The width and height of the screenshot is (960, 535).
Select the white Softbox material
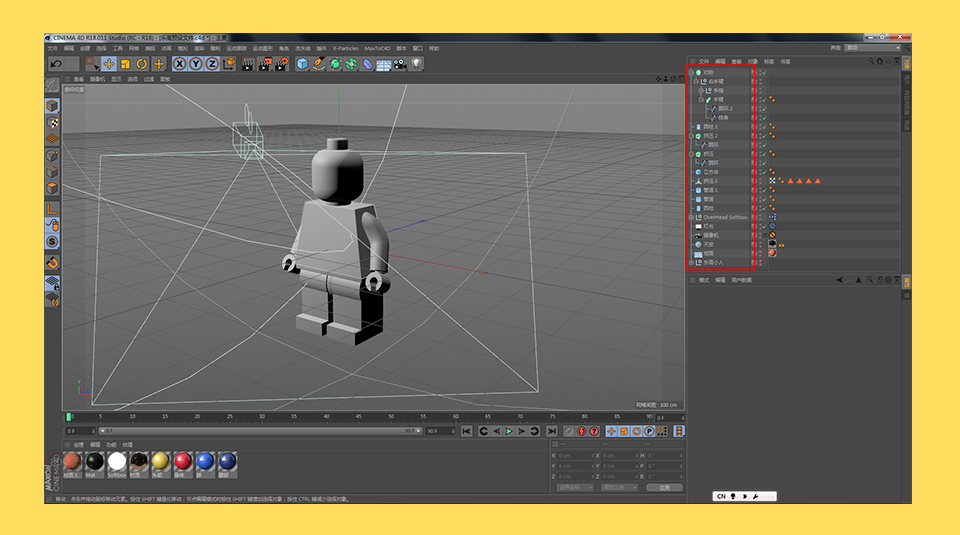point(117,465)
